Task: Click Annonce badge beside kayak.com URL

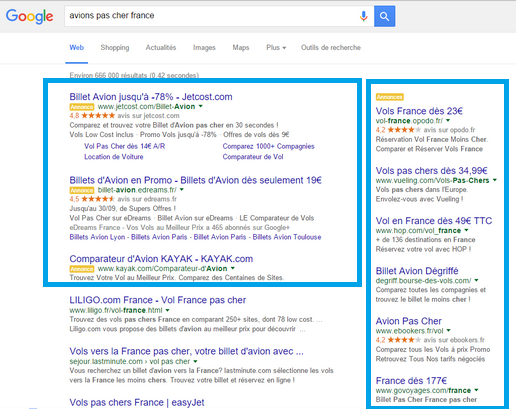Action: coord(82,269)
